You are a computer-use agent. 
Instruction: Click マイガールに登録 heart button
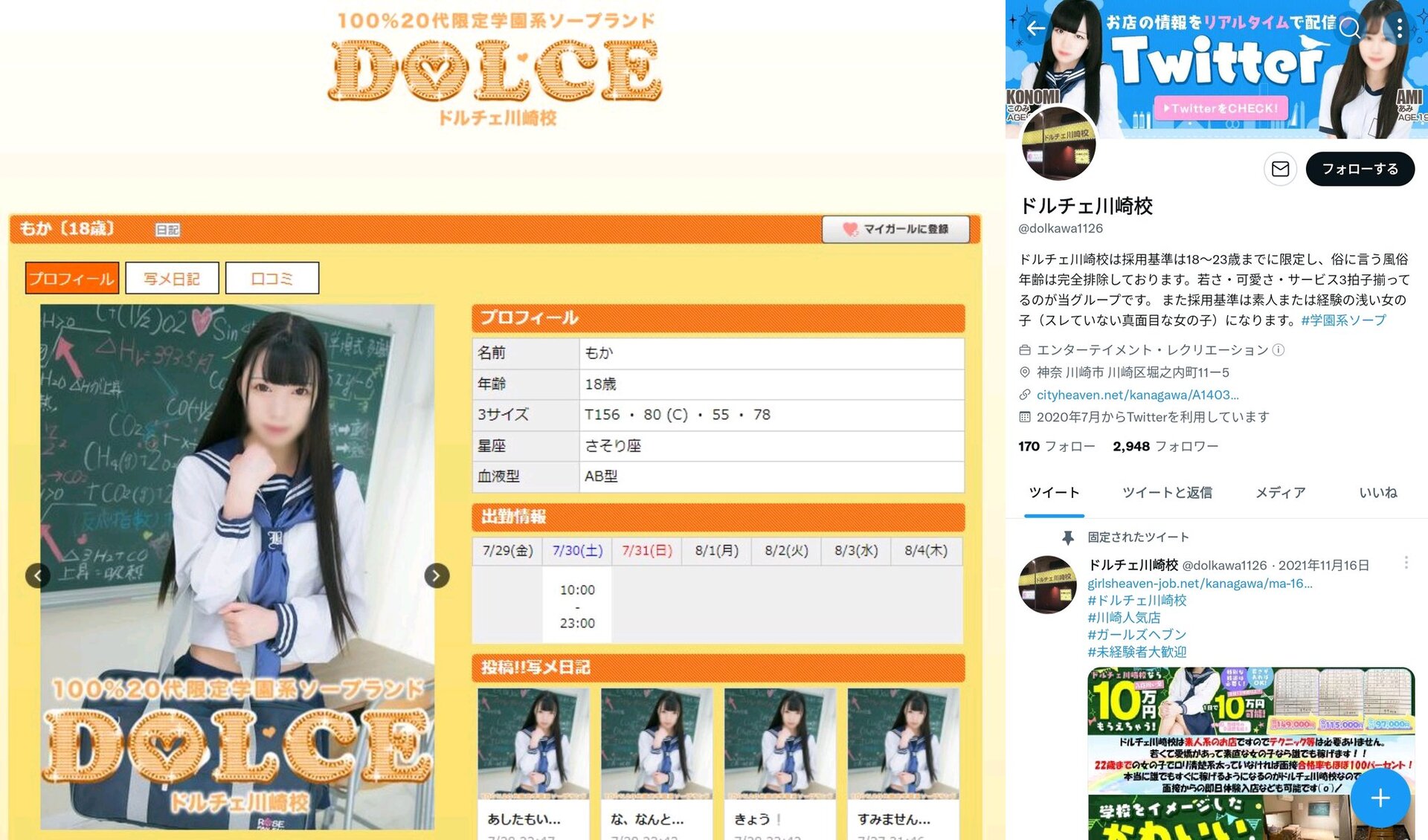[895, 229]
